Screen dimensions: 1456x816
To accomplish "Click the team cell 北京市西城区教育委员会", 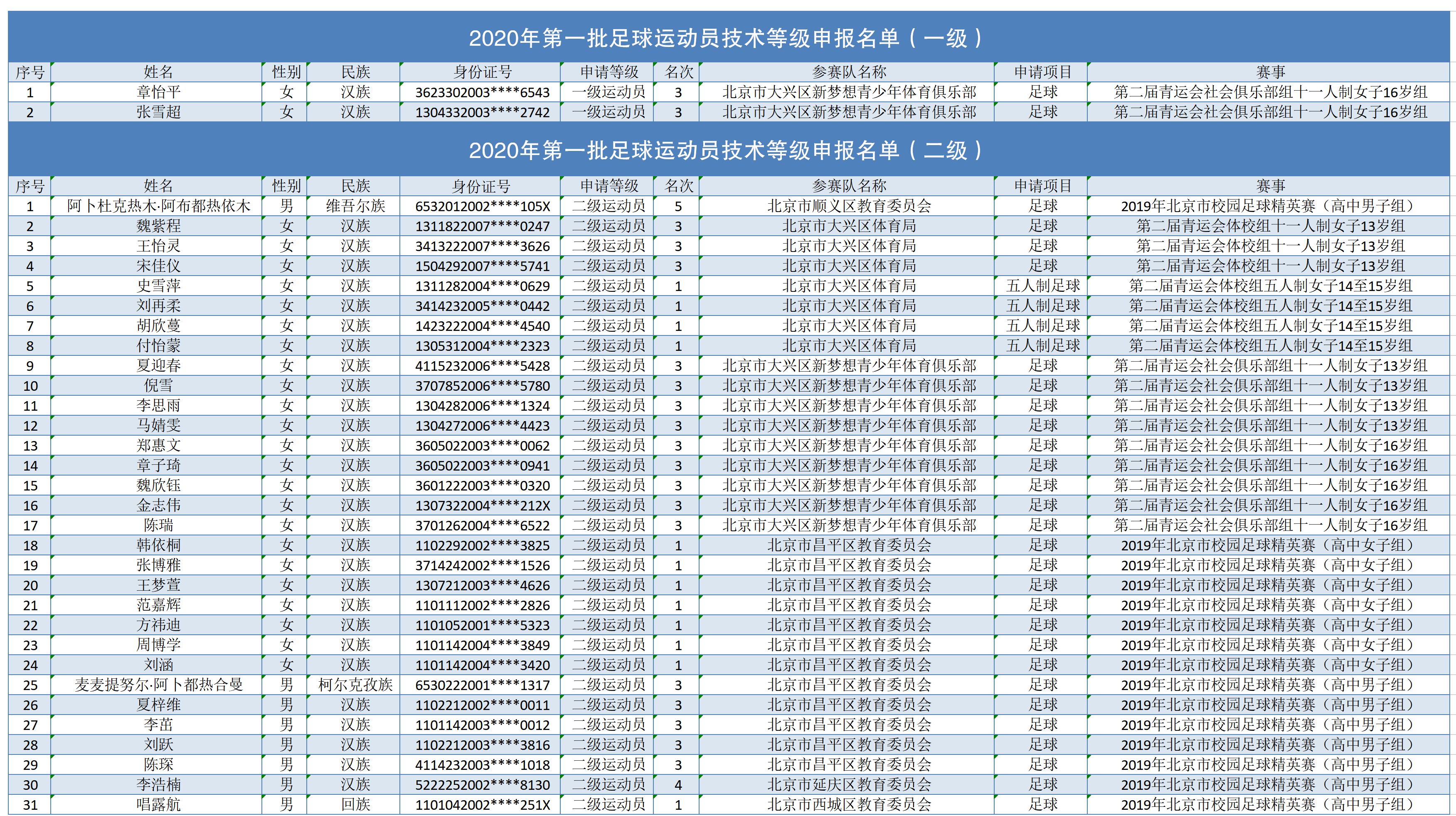I will pos(848,805).
